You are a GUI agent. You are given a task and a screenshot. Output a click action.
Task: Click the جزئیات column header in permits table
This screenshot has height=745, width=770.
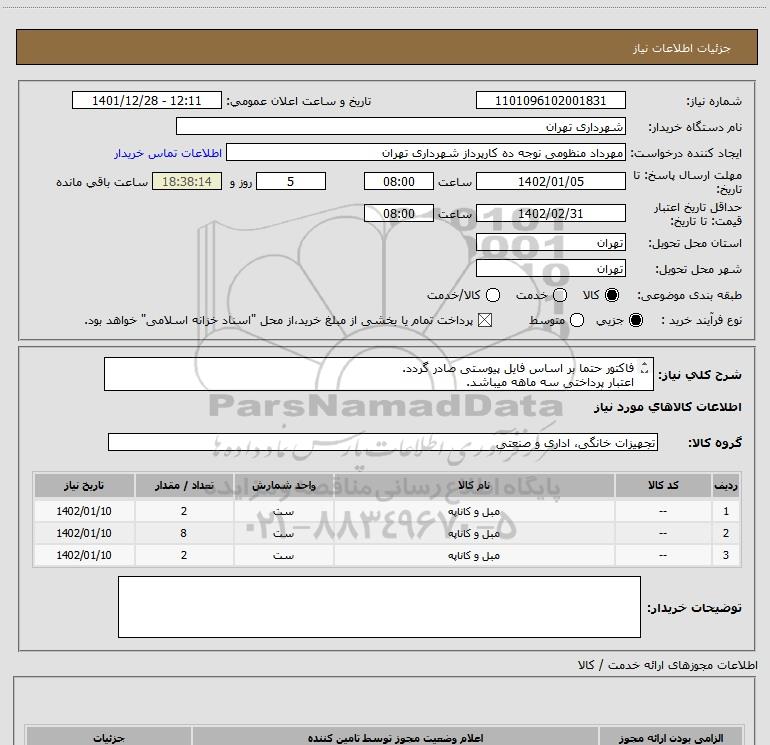pos(109,738)
